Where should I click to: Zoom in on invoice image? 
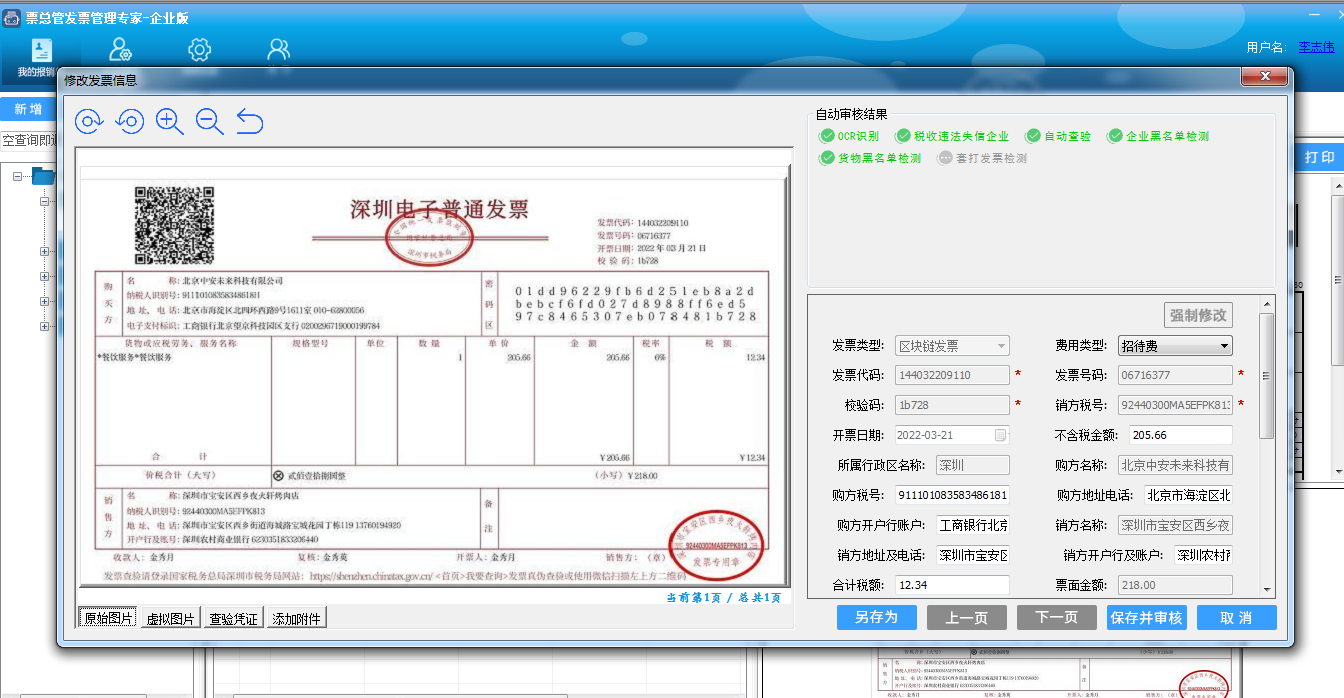(170, 121)
